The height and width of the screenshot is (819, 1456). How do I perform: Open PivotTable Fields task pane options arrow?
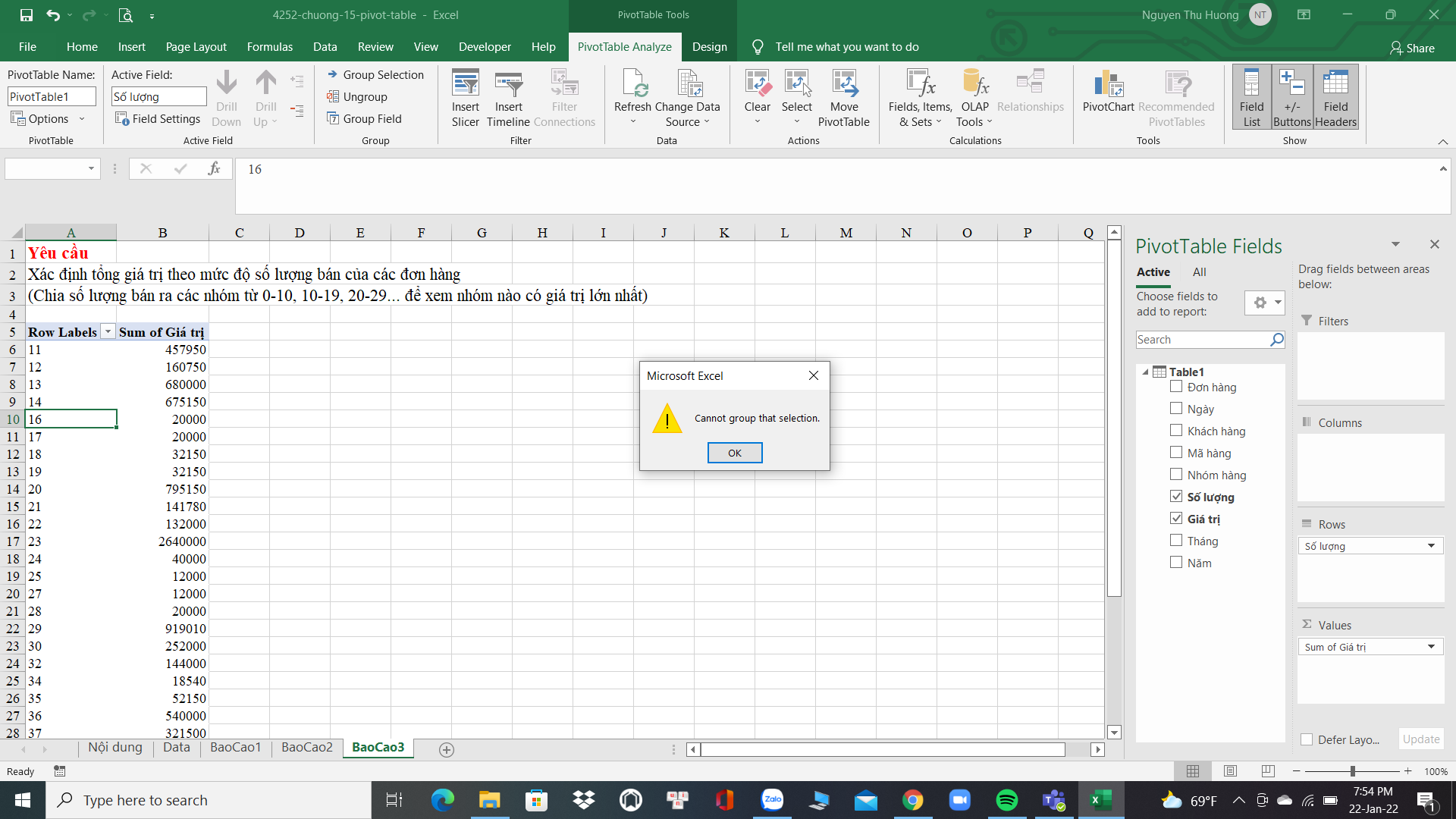1395,244
